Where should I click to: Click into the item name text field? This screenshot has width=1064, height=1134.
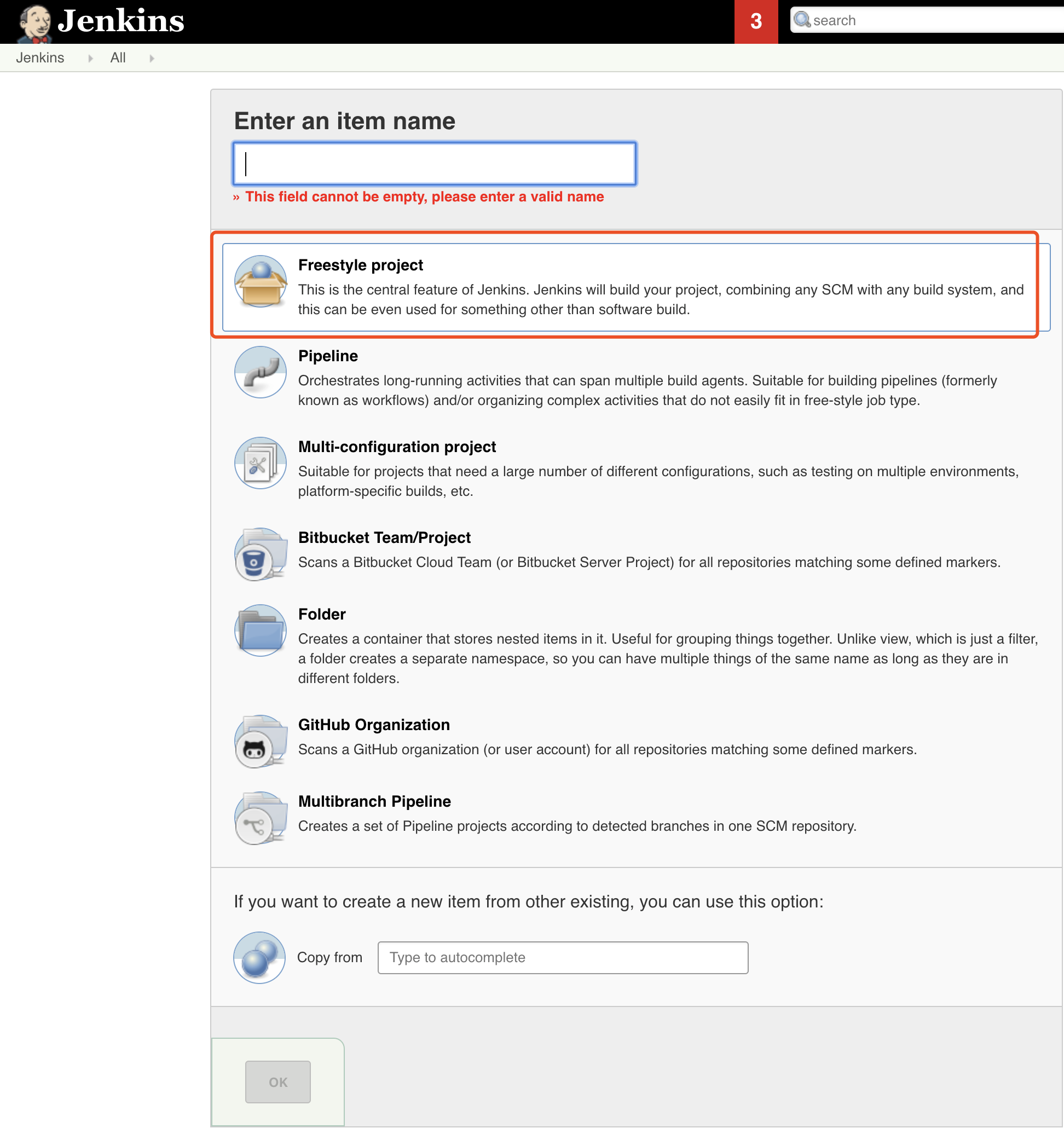(x=434, y=164)
